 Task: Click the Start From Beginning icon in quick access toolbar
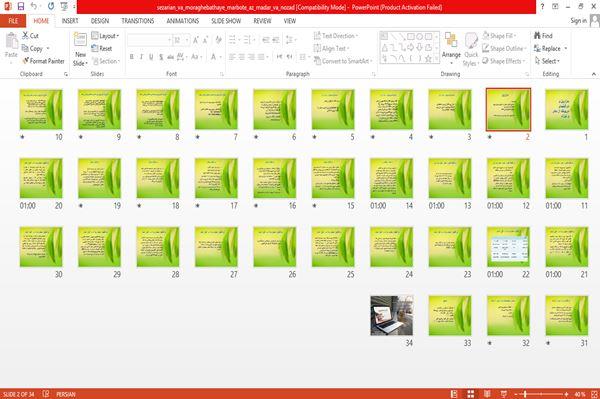64,7
